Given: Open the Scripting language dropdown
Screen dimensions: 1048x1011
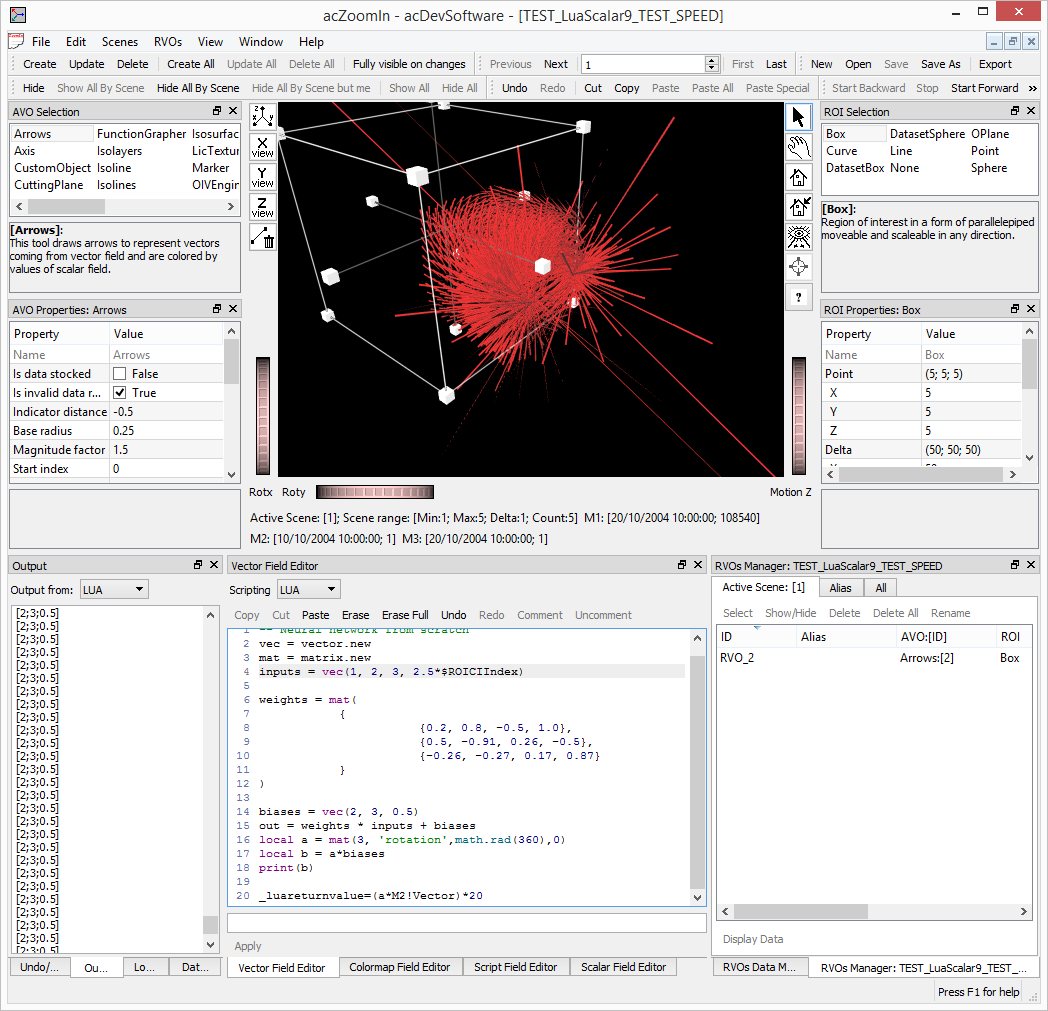Looking at the screenshot, I should (307, 590).
